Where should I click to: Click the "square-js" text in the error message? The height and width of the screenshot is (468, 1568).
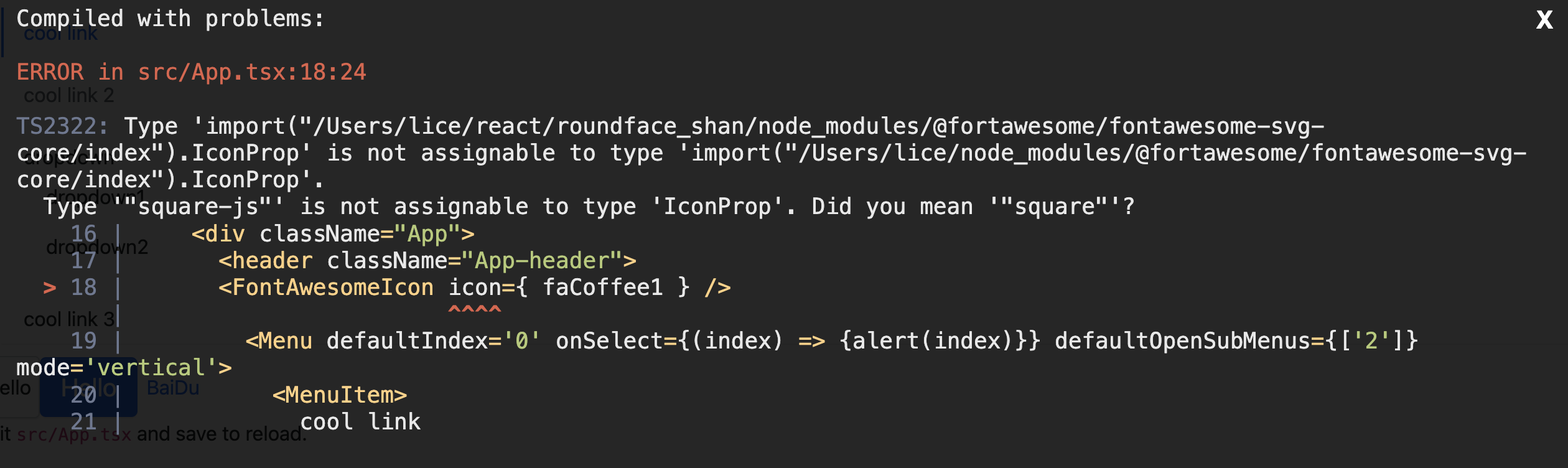click(x=198, y=207)
